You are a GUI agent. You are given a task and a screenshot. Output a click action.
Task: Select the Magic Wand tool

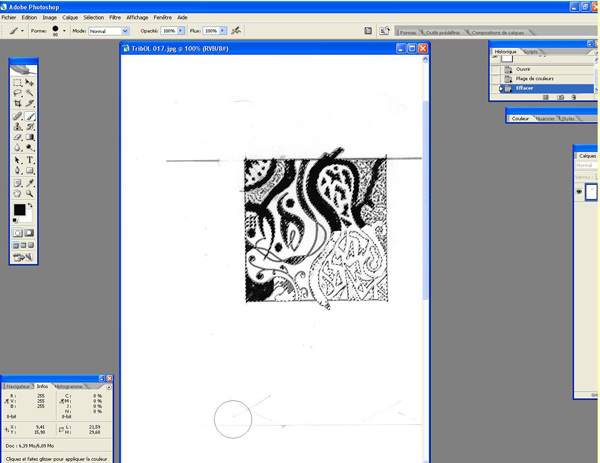[29, 93]
